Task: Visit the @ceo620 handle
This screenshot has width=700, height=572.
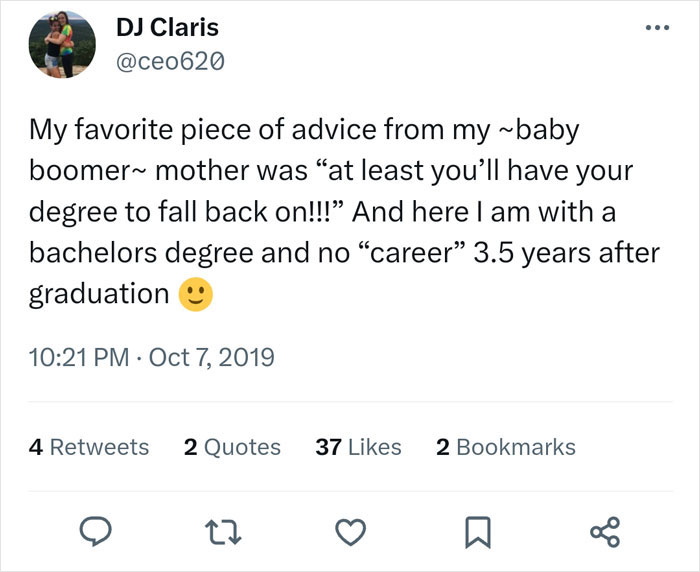Action: 165,61
